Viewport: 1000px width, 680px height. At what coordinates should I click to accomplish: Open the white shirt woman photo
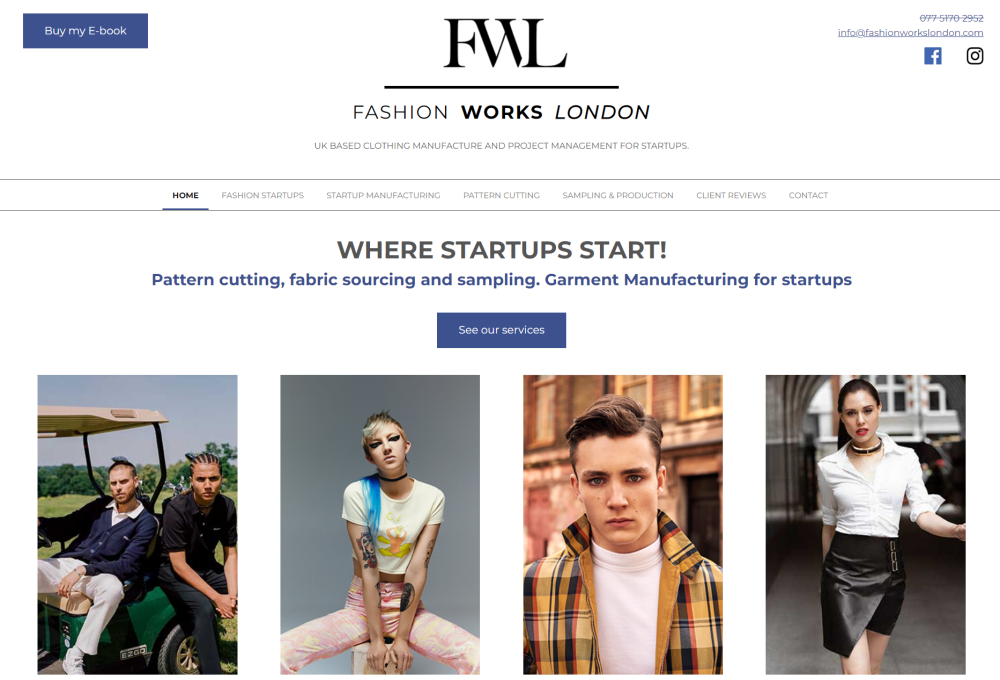[x=865, y=524]
